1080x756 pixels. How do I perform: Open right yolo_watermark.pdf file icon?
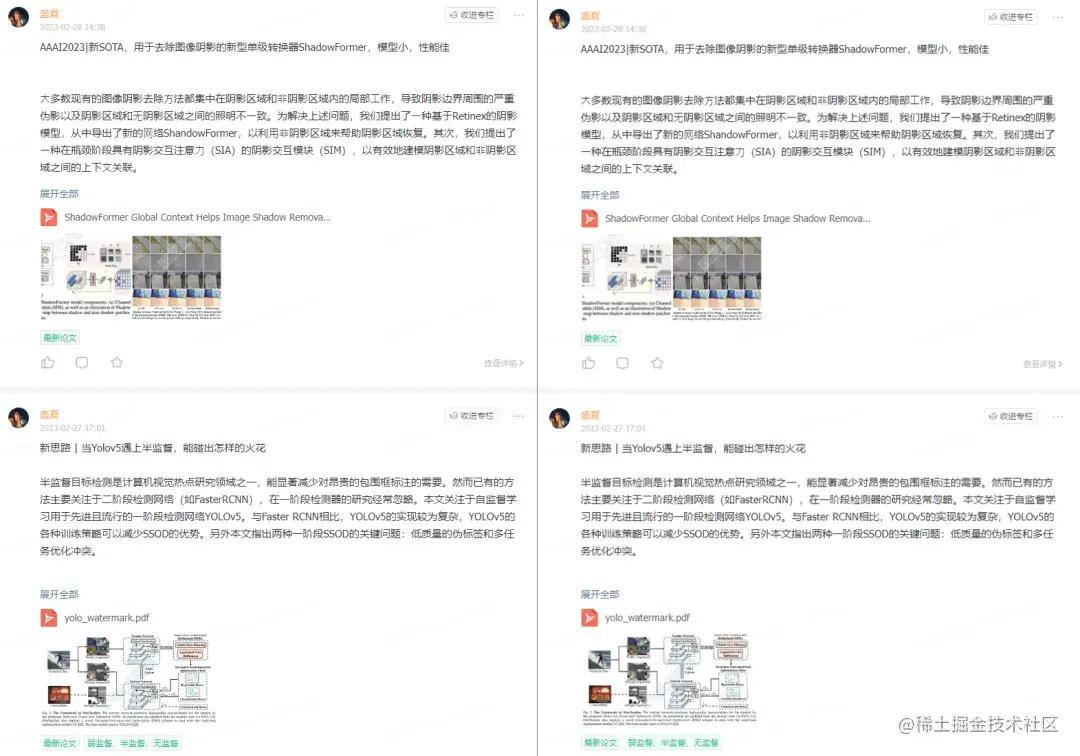point(590,618)
